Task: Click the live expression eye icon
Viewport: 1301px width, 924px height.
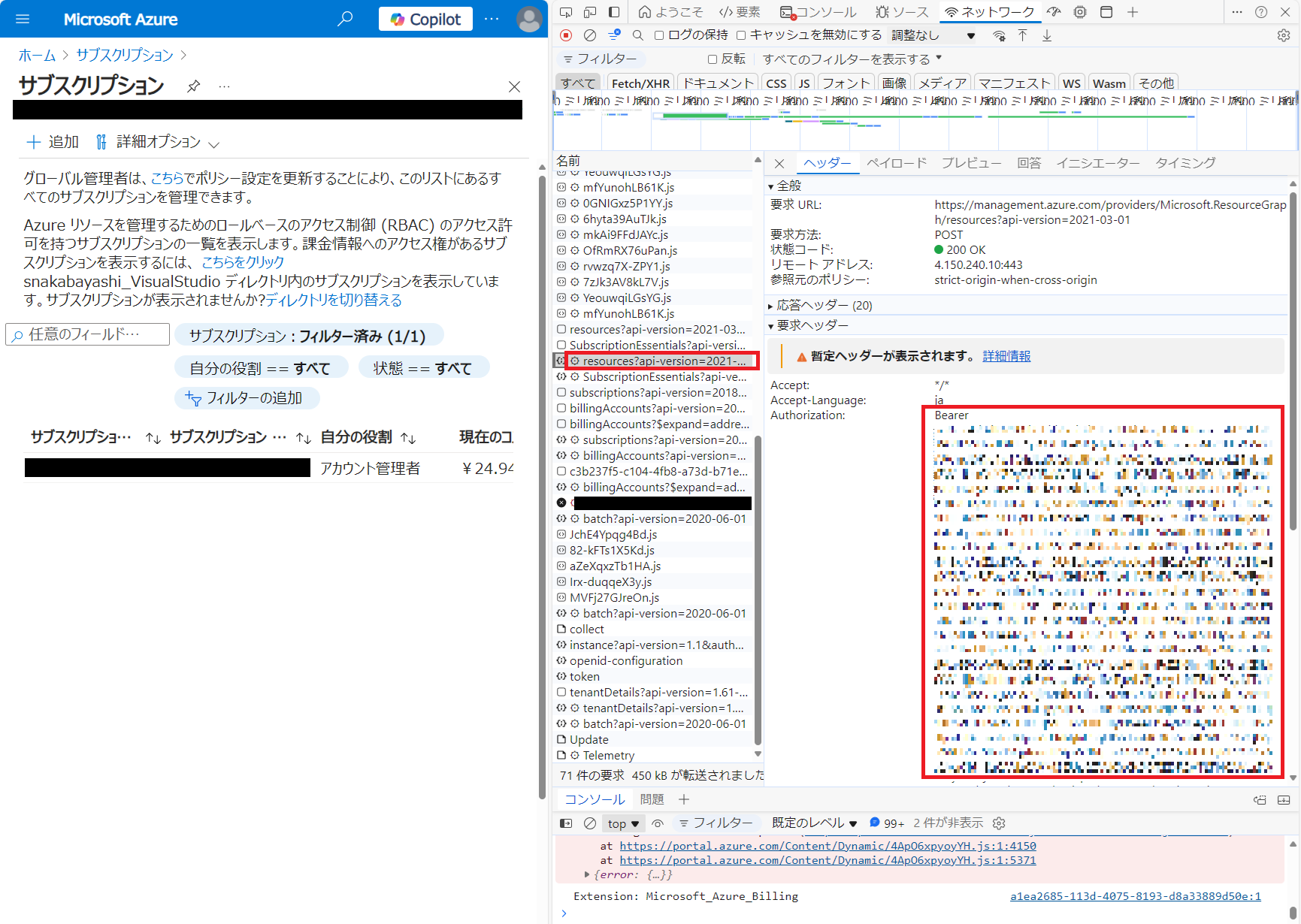Action: point(658,824)
